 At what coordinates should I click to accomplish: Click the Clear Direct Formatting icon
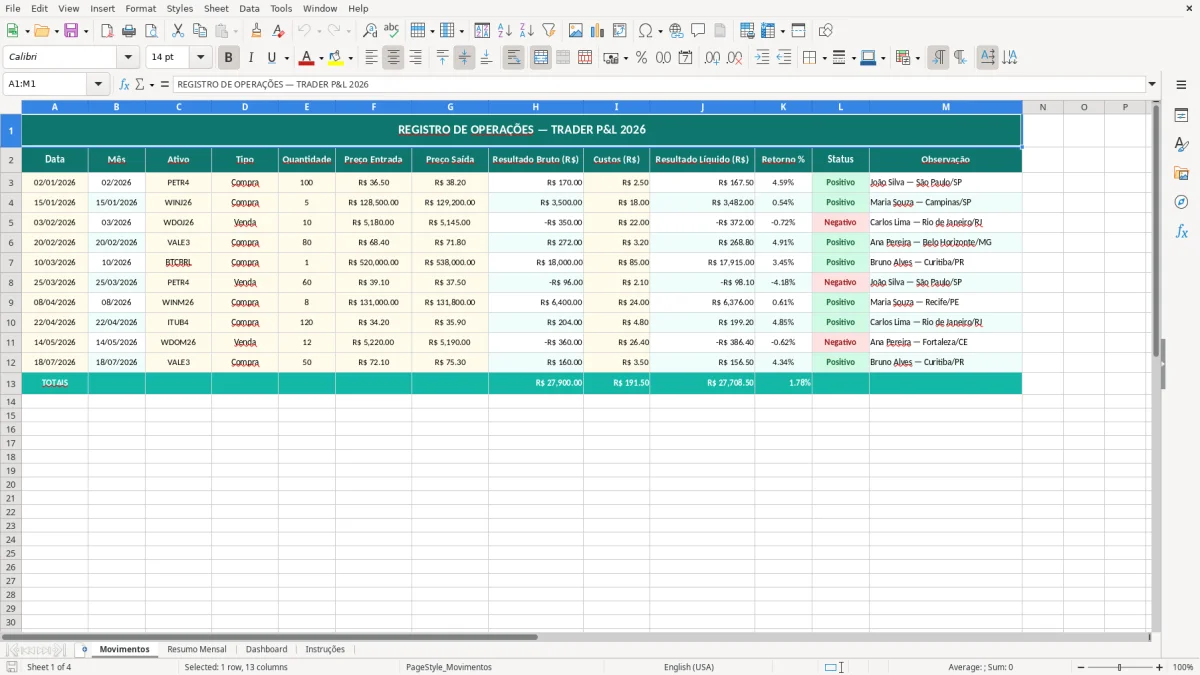(x=279, y=31)
